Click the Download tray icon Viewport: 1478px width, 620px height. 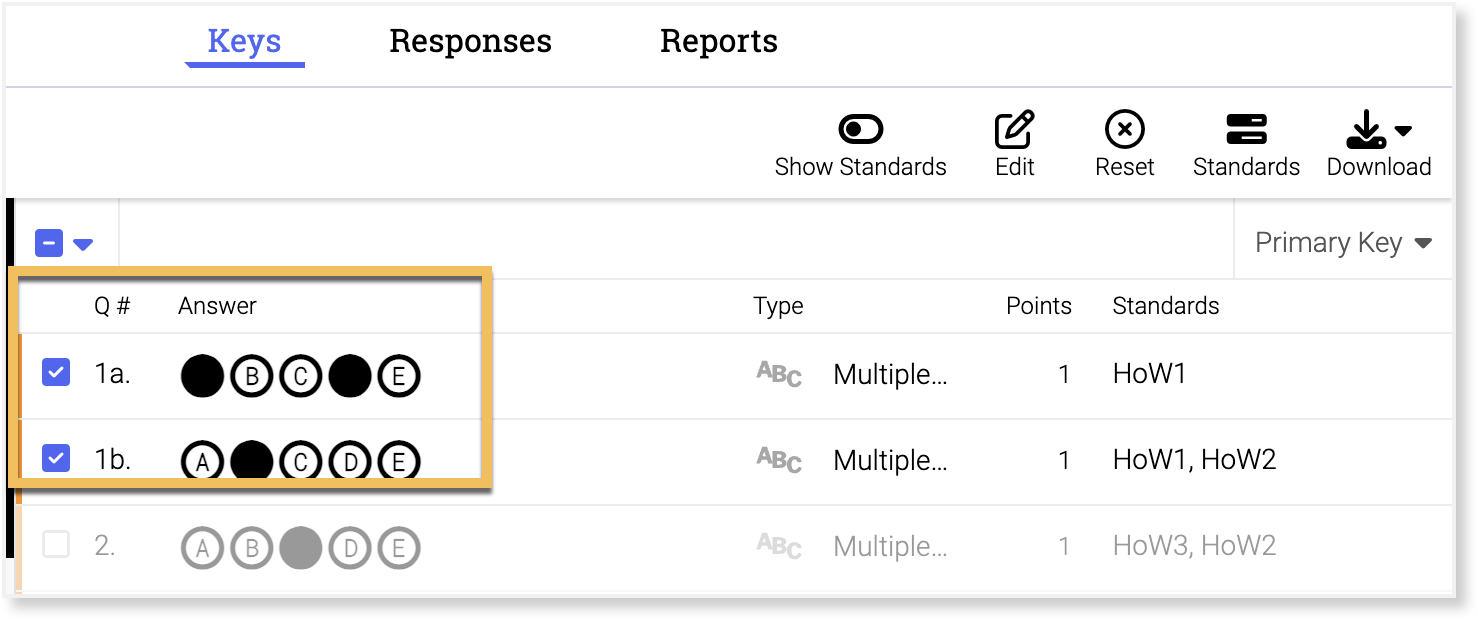(x=1366, y=130)
